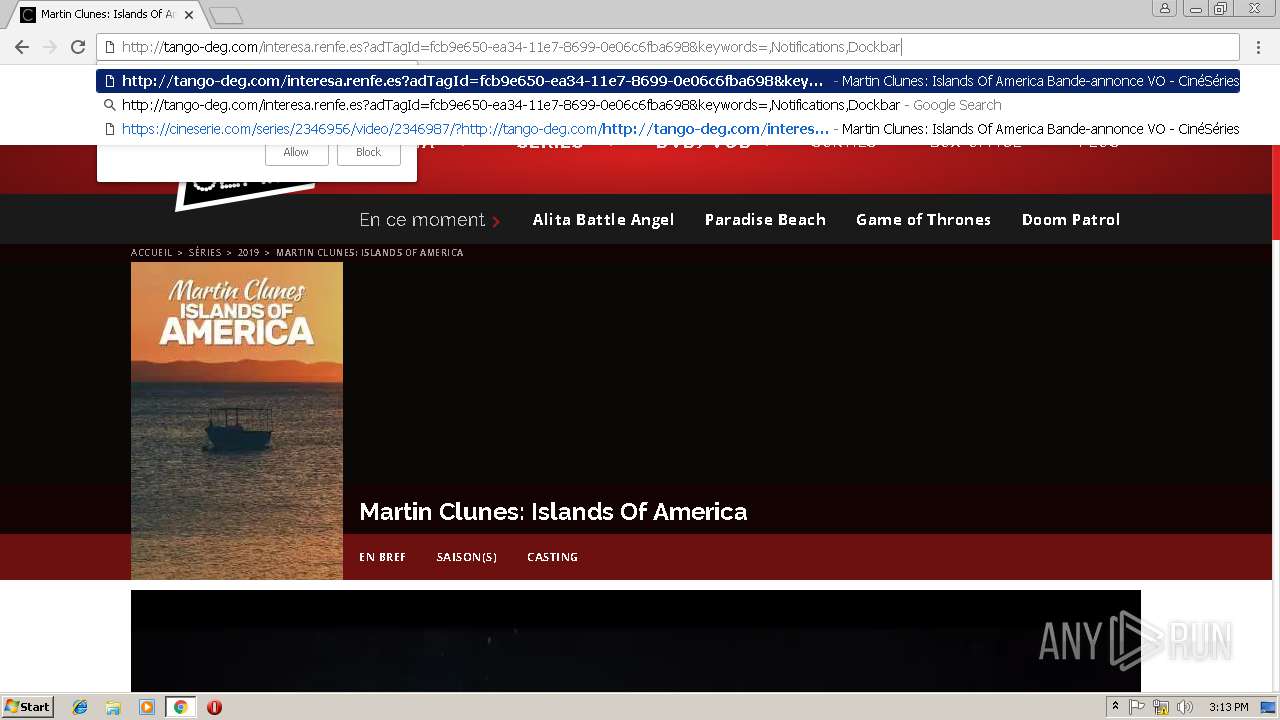Switch to the EN BREF tab

[x=382, y=557]
